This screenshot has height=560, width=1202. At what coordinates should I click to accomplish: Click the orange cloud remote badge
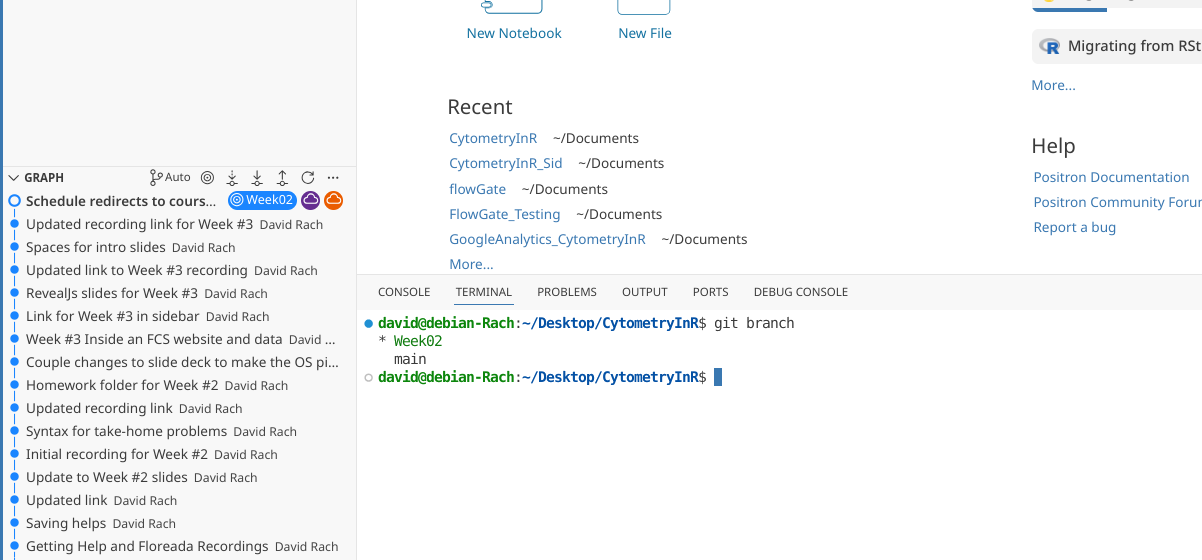click(x=333, y=201)
